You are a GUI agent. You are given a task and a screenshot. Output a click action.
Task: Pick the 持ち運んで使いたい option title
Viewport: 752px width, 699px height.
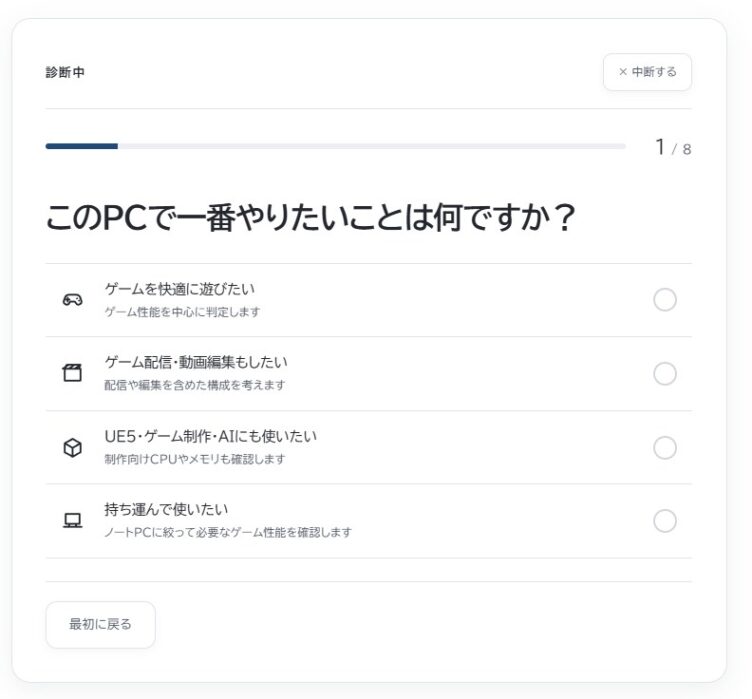[x=166, y=509]
